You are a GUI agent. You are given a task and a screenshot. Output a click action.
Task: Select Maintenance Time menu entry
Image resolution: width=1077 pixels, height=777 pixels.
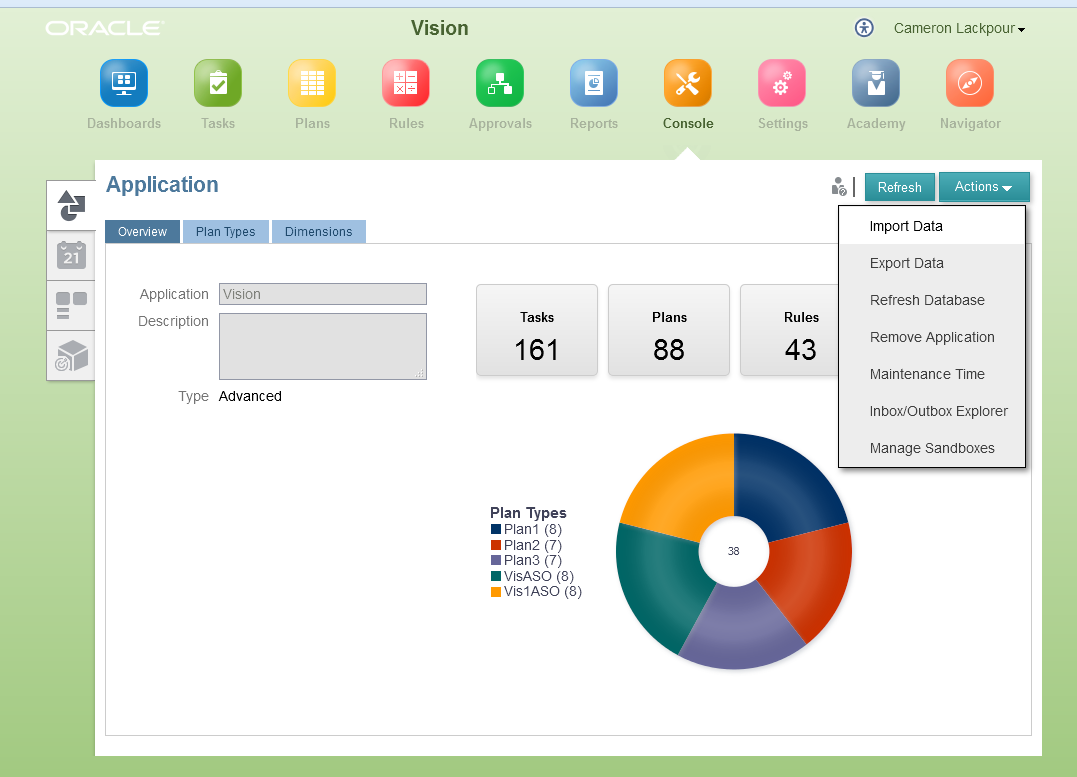coord(932,374)
